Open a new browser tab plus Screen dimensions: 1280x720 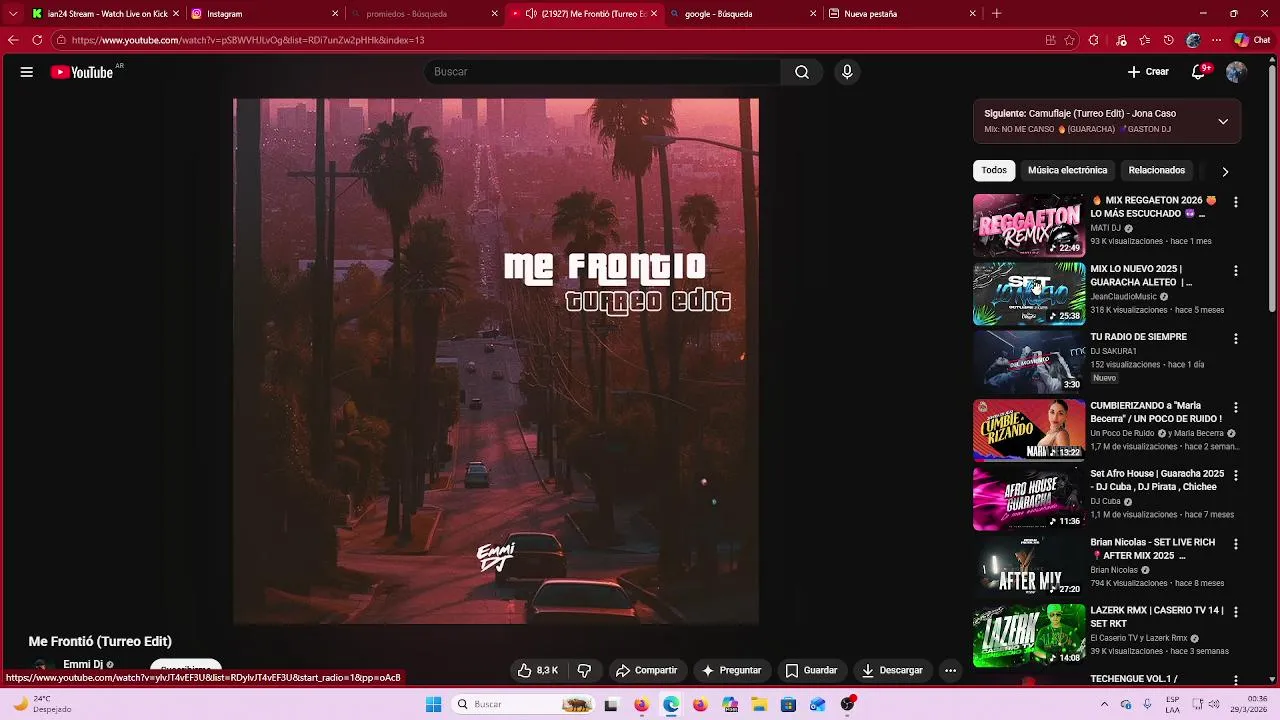[996, 14]
